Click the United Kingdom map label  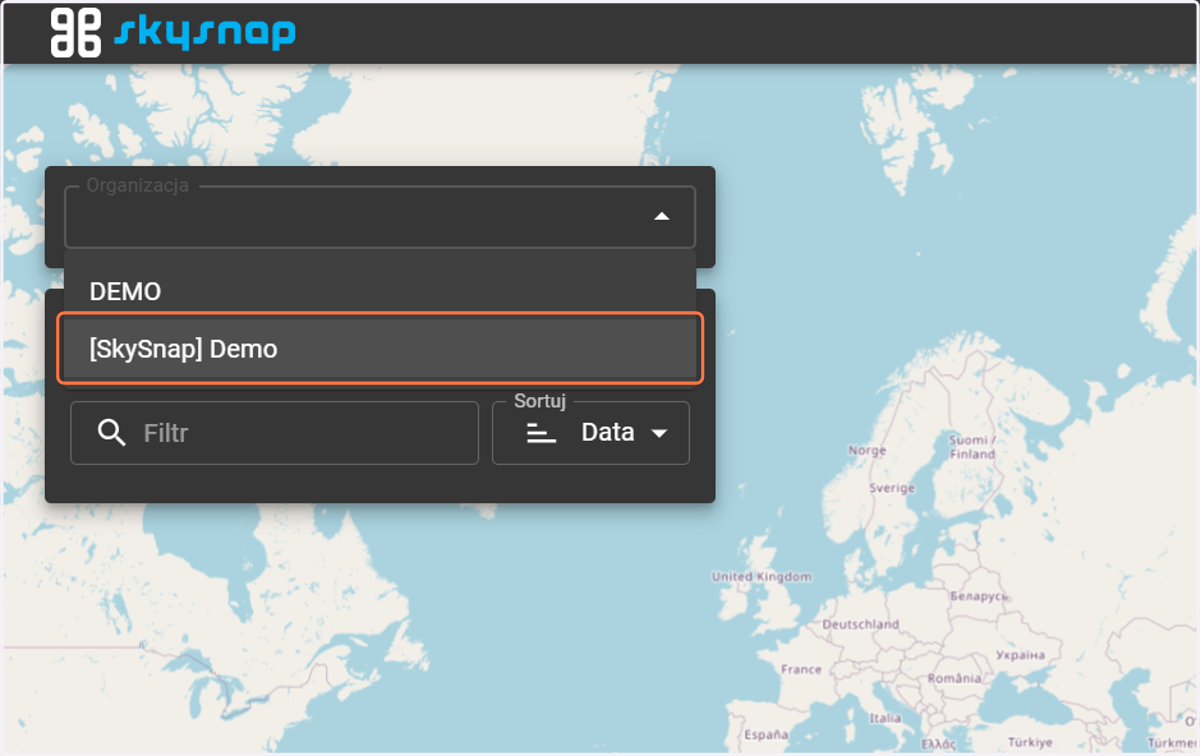click(x=761, y=577)
